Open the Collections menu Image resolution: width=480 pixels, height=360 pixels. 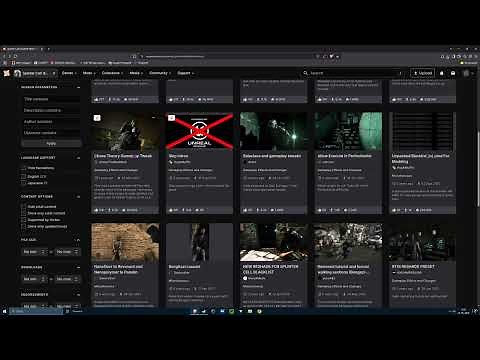click(112, 73)
